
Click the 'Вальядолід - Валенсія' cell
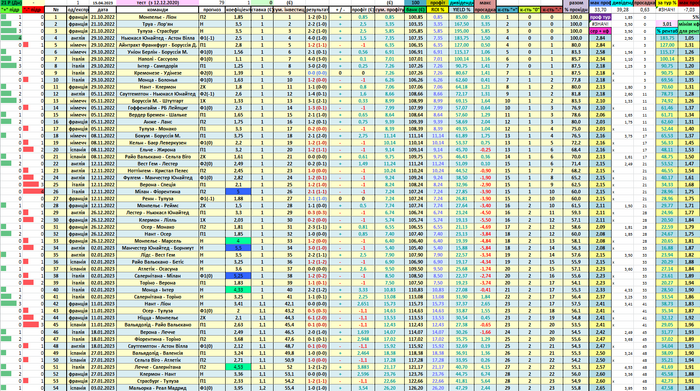[x=158, y=353]
